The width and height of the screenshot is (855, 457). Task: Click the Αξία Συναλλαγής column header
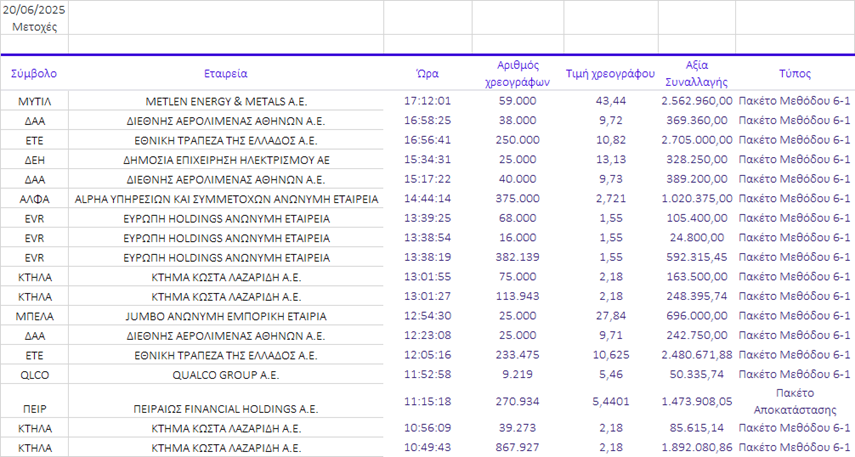(x=697, y=74)
